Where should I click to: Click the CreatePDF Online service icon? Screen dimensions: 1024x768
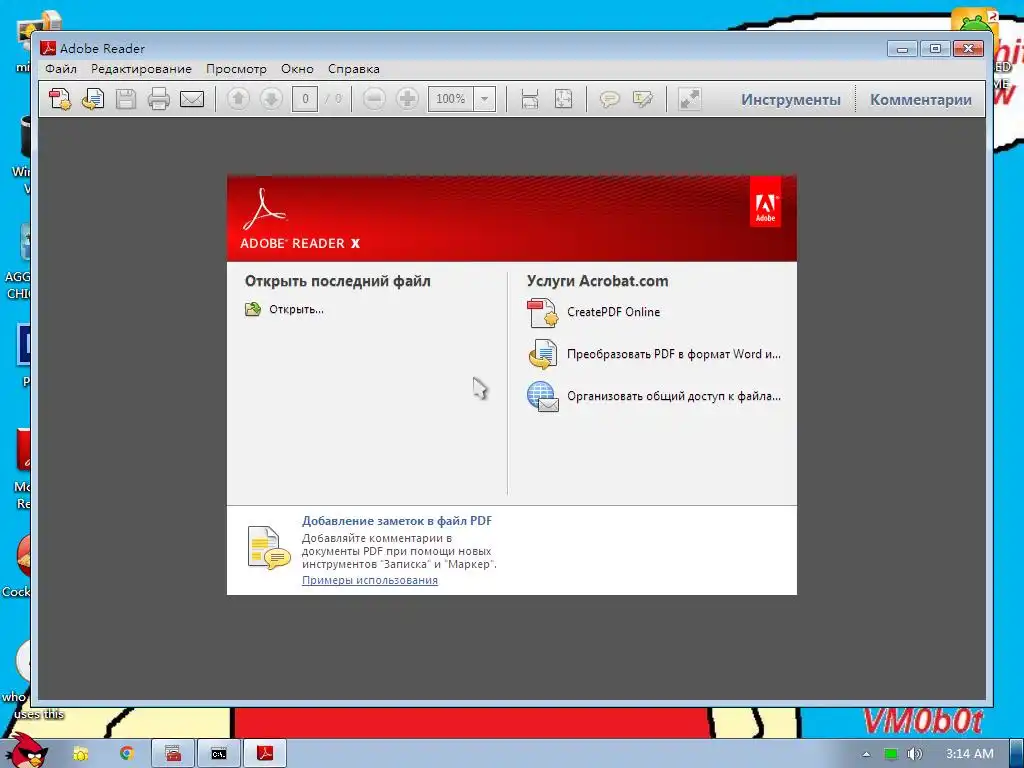[543, 312]
